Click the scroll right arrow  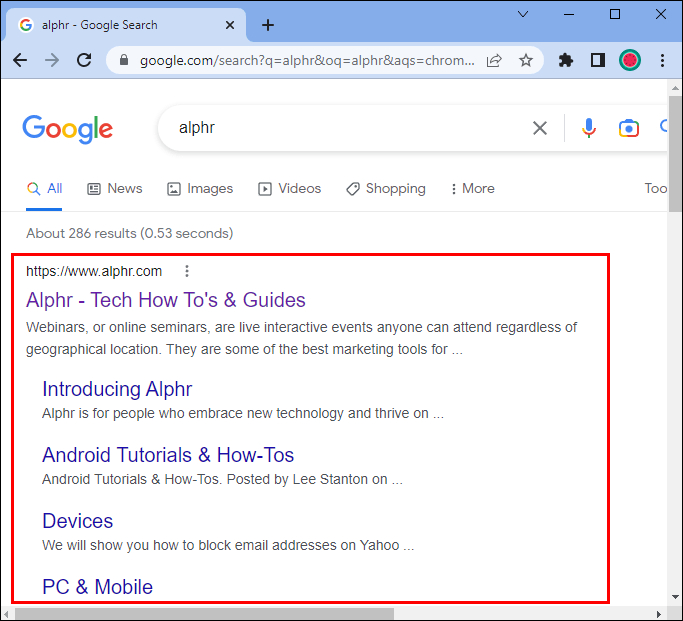coord(659,614)
